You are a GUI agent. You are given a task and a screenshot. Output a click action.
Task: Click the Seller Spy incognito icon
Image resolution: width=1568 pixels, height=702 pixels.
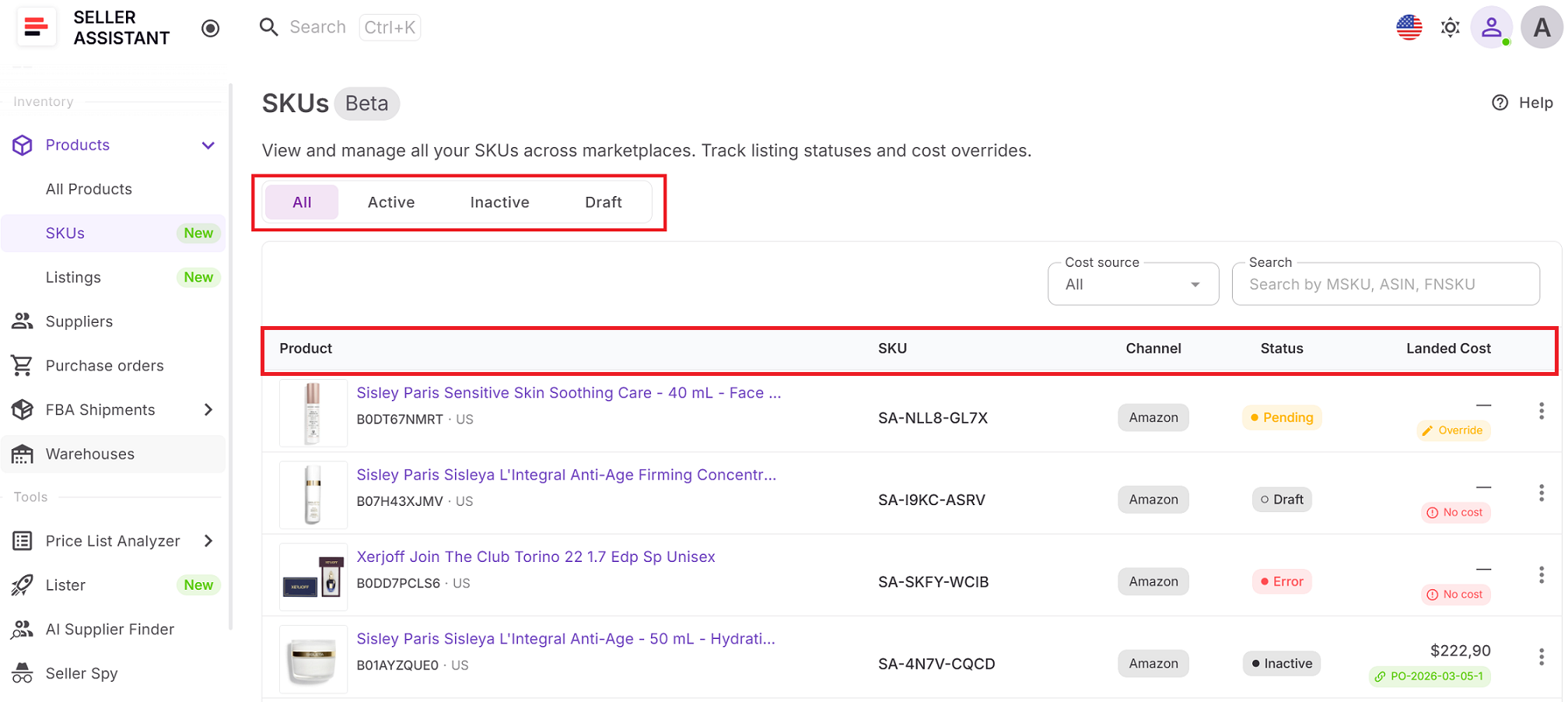tap(23, 673)
